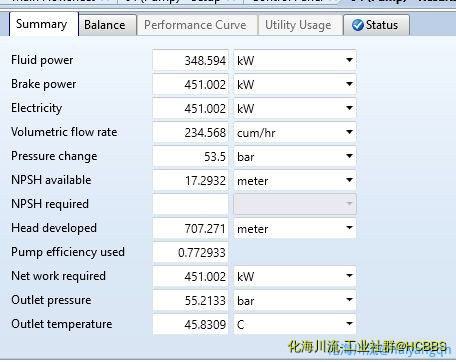Click the Electricity label
Image resolution: width=456 pixels, height=362 pixels.
[37, 108]
